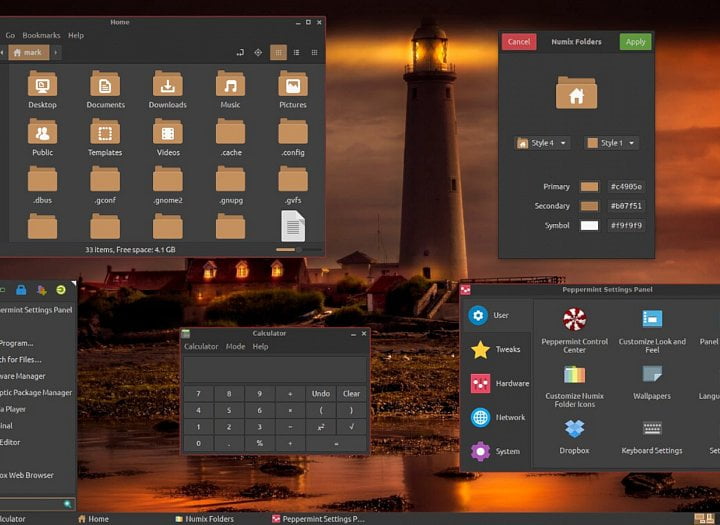
Task: Click the percent key on calculator
Action: click(x=259, y=444)
